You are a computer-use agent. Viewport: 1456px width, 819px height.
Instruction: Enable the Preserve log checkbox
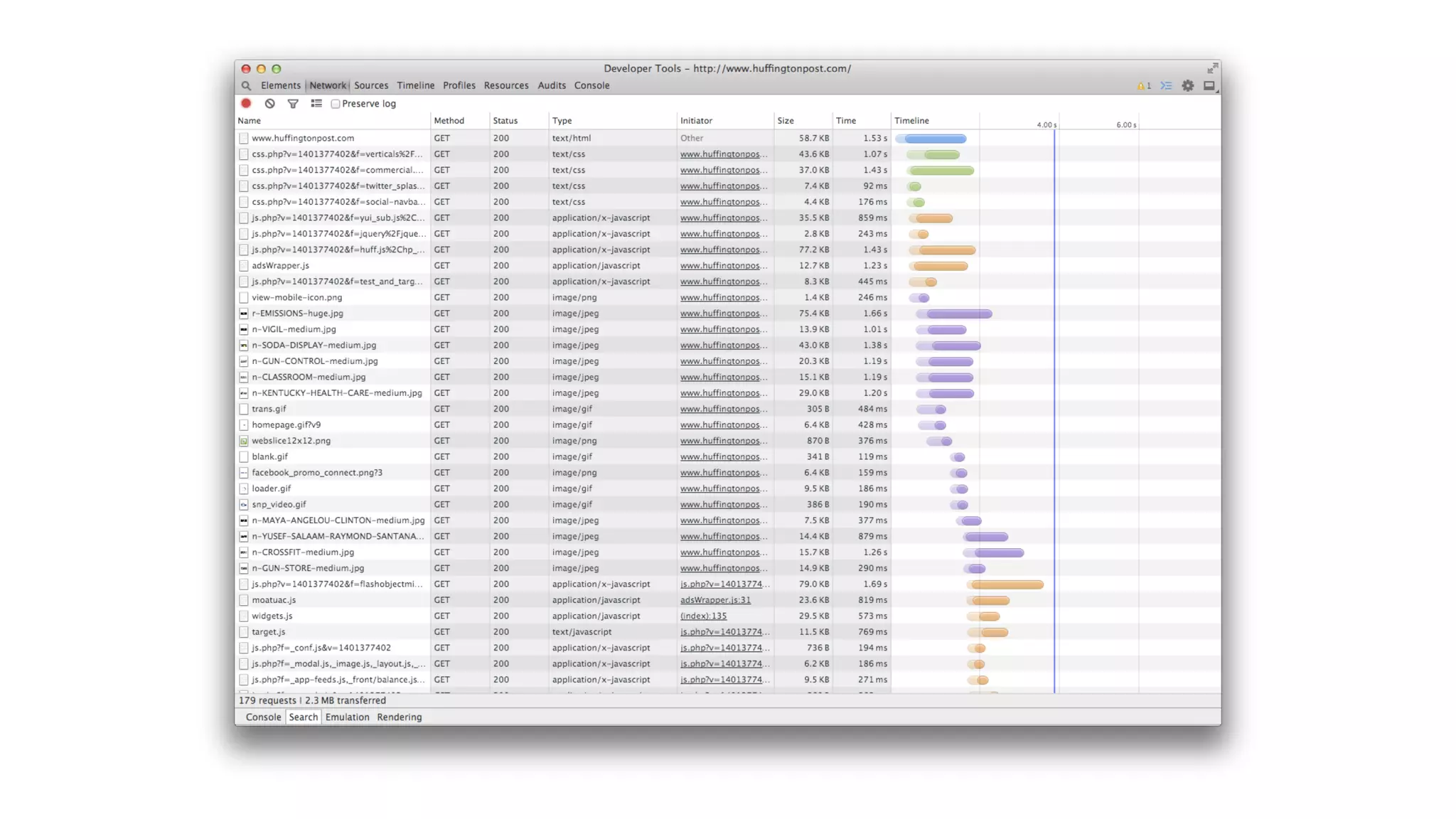[336, 104]
